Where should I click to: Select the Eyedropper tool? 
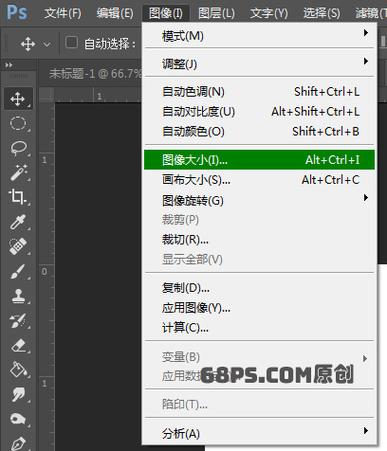pos(18,222)
